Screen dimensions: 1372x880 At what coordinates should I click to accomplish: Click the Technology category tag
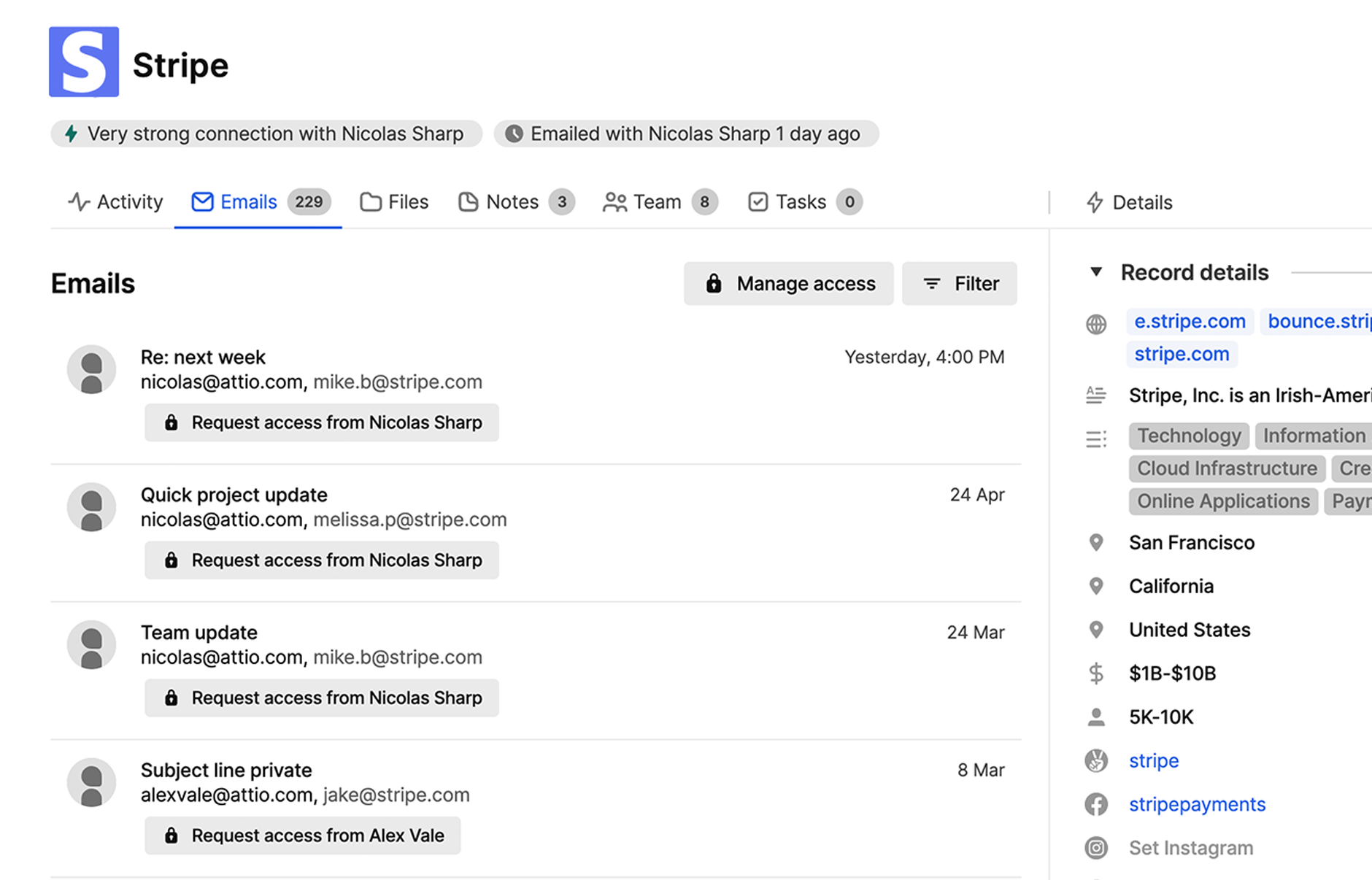click(1189, 436)
